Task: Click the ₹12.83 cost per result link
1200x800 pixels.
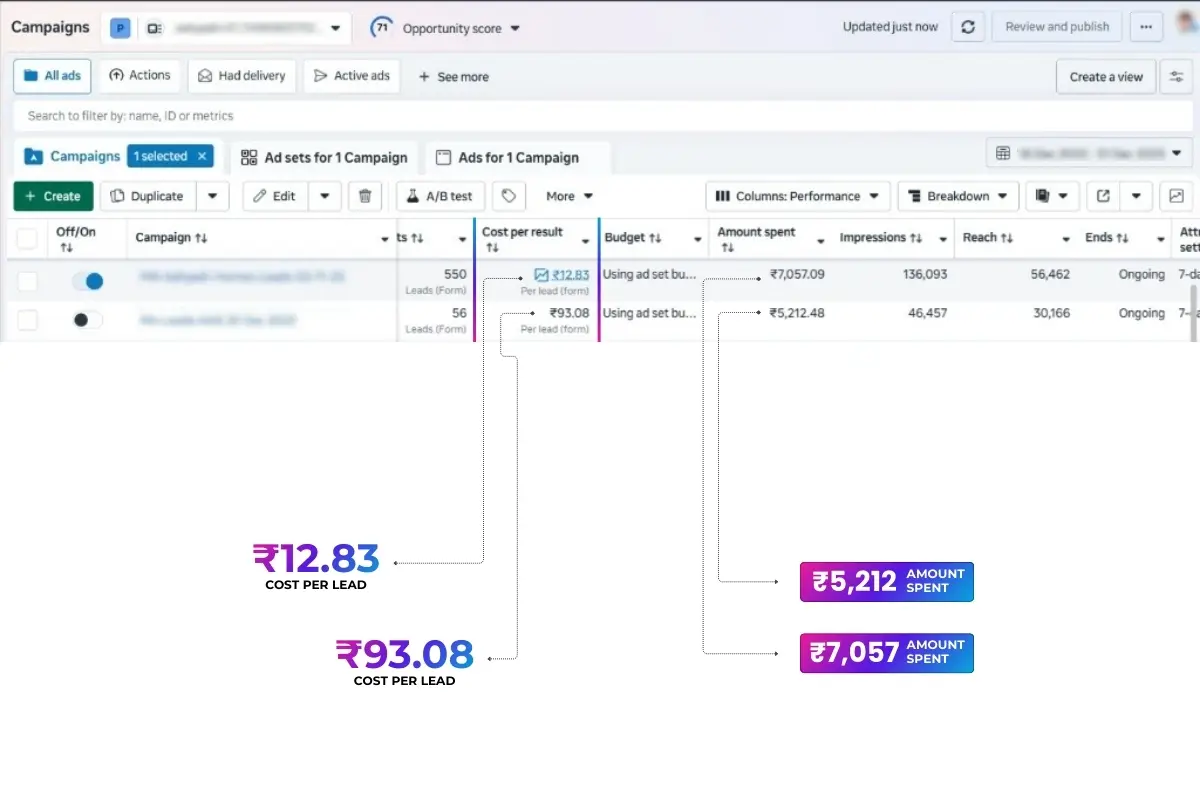Action: pyautogui.click(x=570, y=274)
